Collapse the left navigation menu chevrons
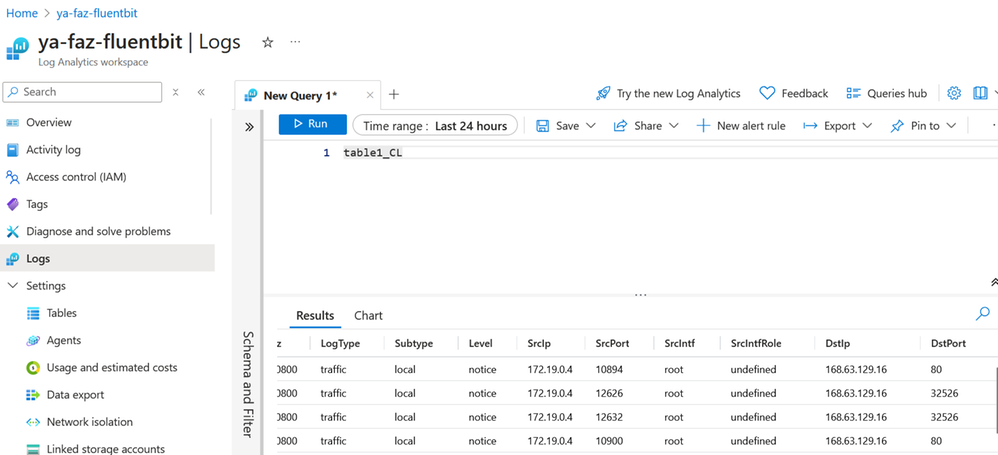Viewport: 998px width, 455px height. coord(201,92)
